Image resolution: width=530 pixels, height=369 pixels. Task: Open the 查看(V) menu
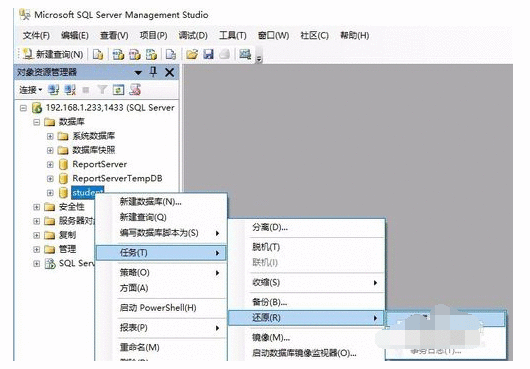[x=114, y=35]
